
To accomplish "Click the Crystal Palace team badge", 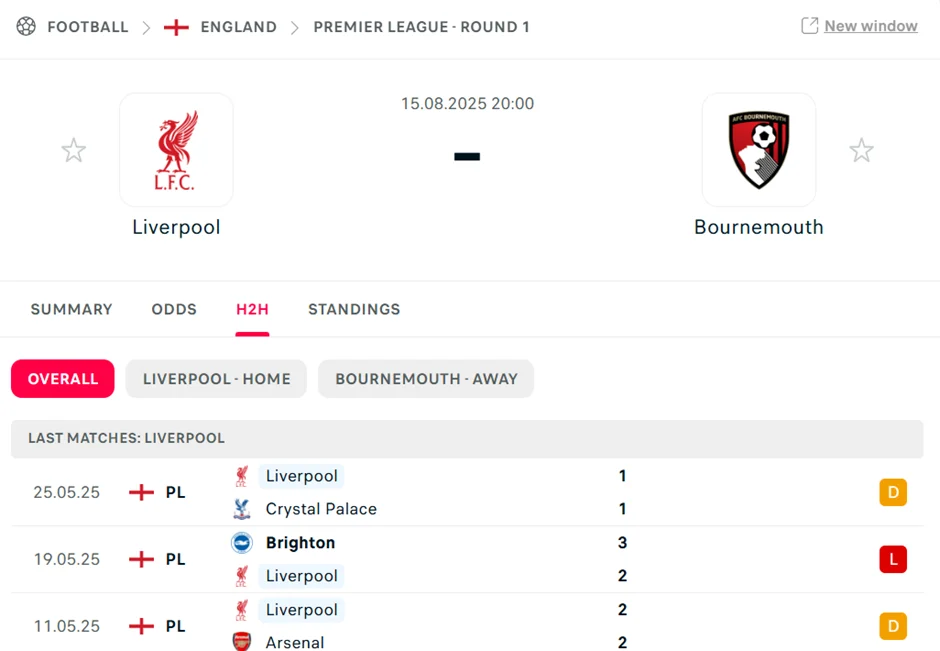I will [x=241, y=509].
